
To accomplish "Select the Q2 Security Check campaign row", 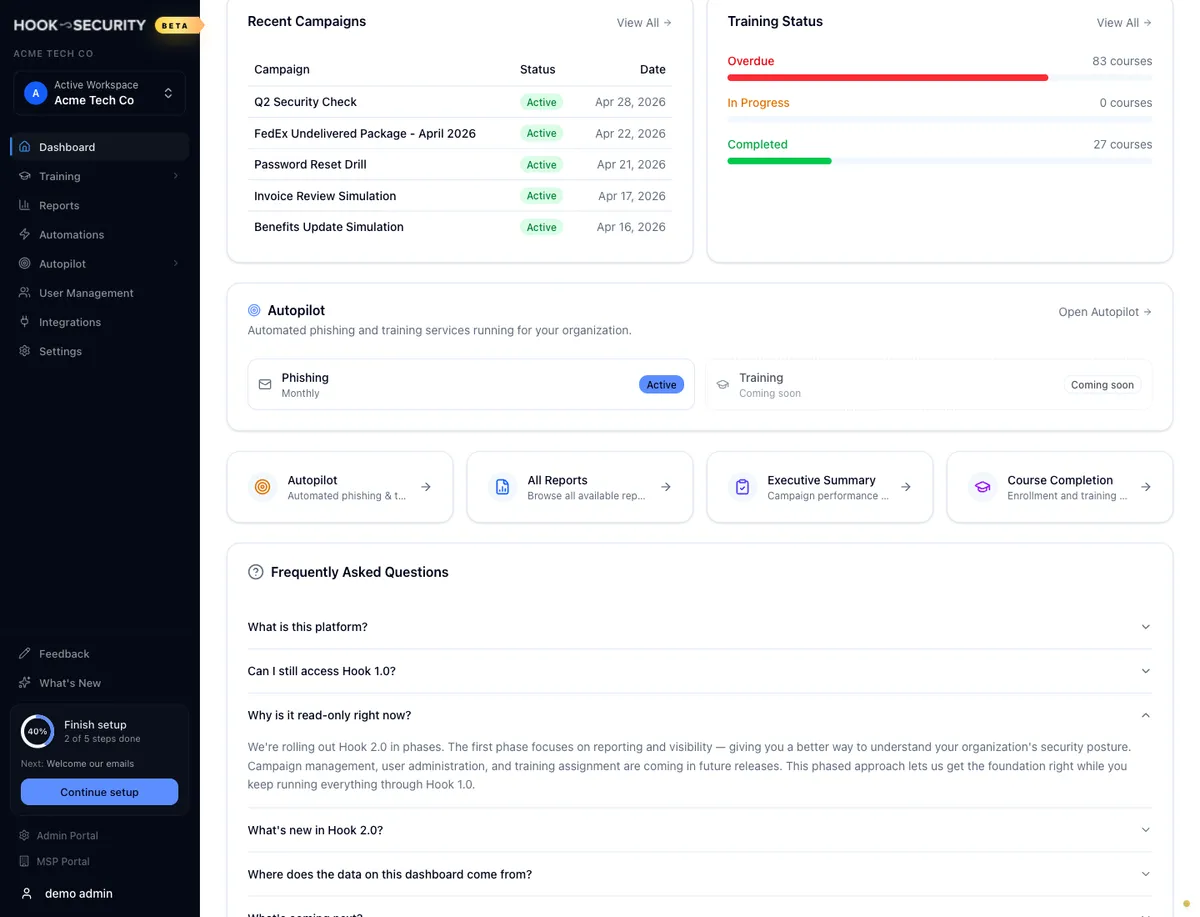I will coord(460,102).
